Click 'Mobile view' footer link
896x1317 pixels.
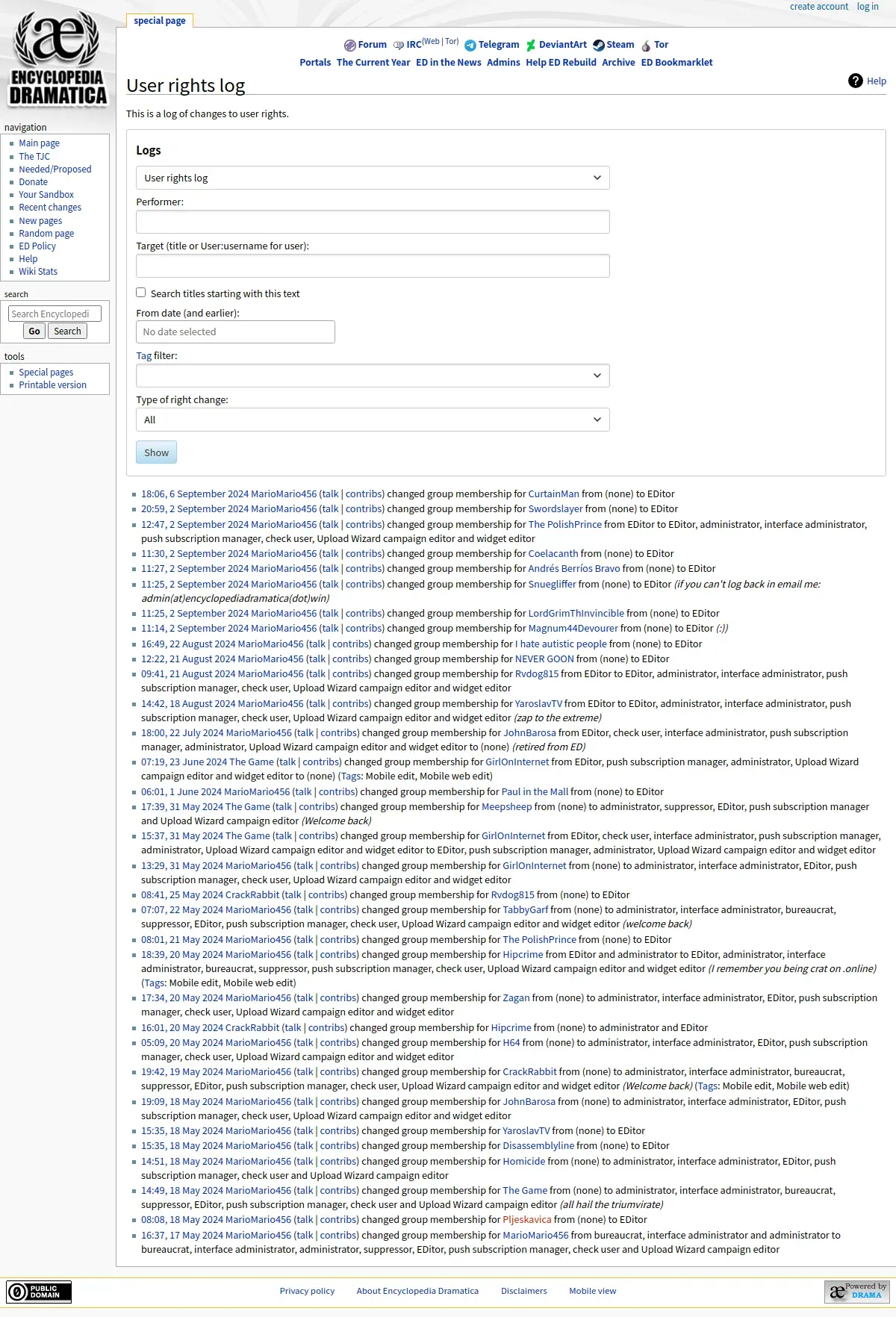(593, 1292)
